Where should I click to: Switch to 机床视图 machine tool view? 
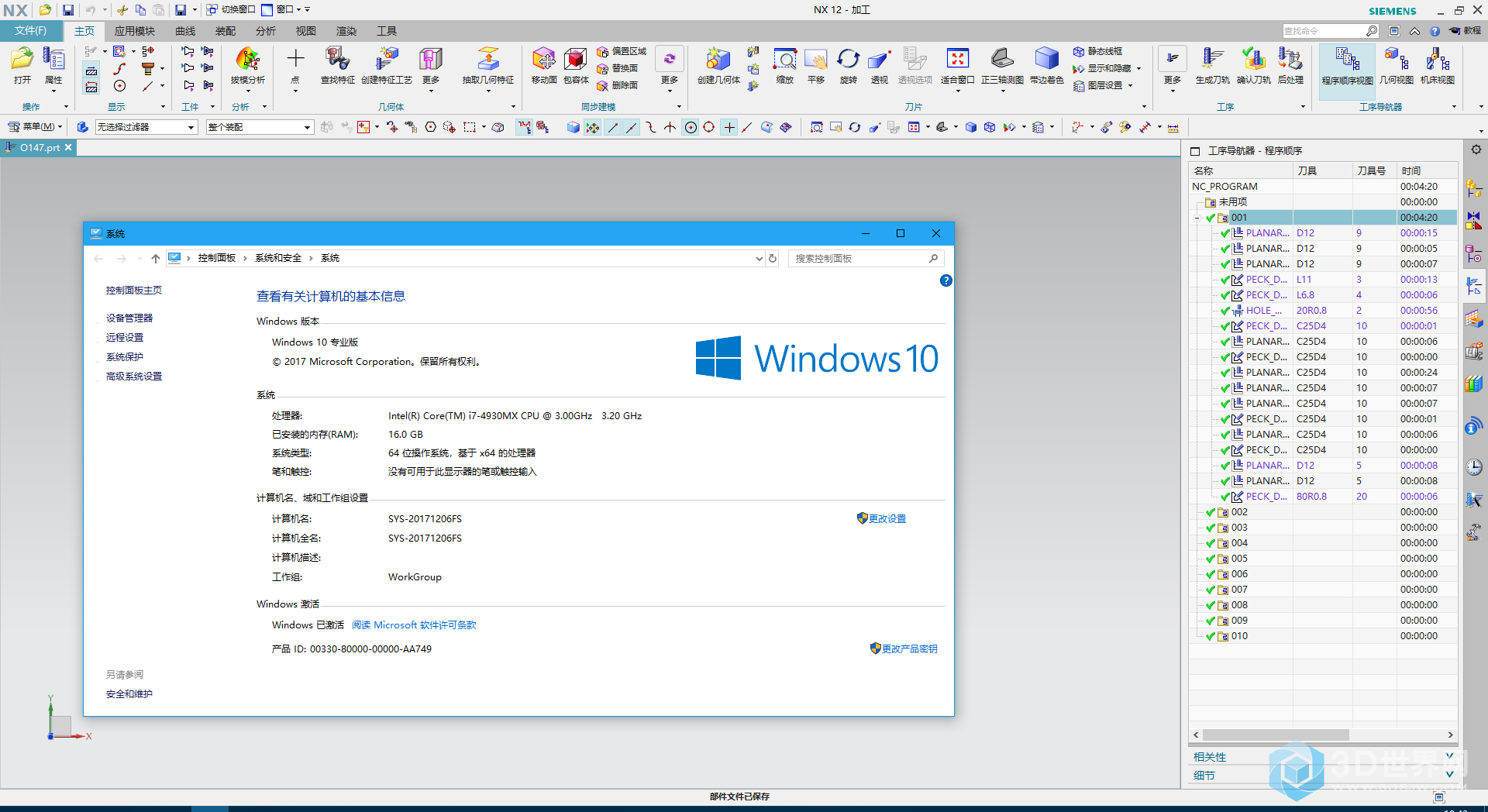tap(1438, 65)
